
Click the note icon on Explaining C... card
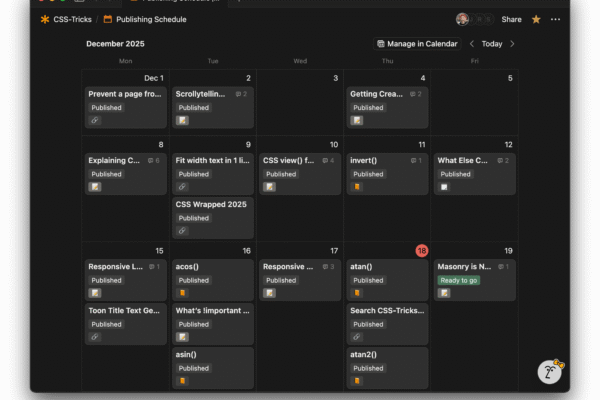pos(95,187)
